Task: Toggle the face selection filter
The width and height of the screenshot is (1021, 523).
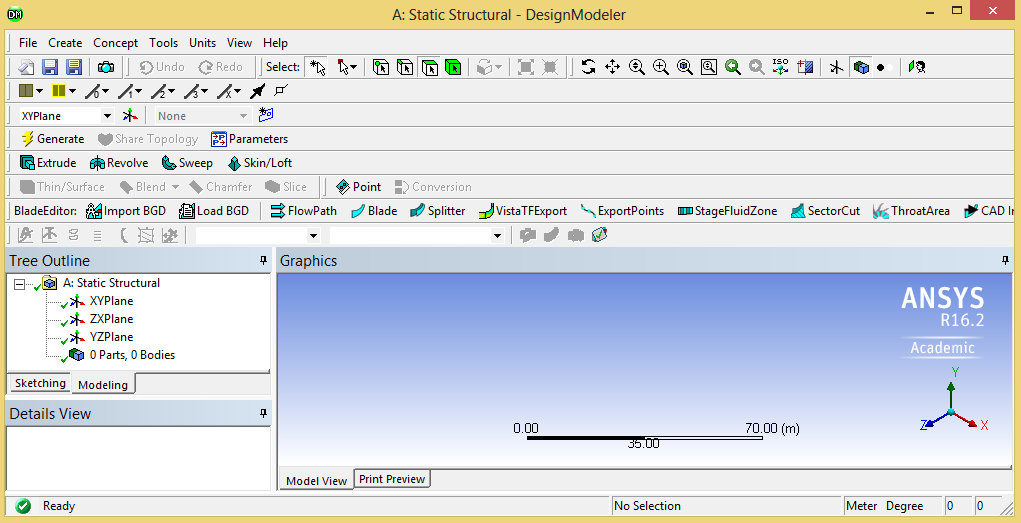Action: click(429, 67)
